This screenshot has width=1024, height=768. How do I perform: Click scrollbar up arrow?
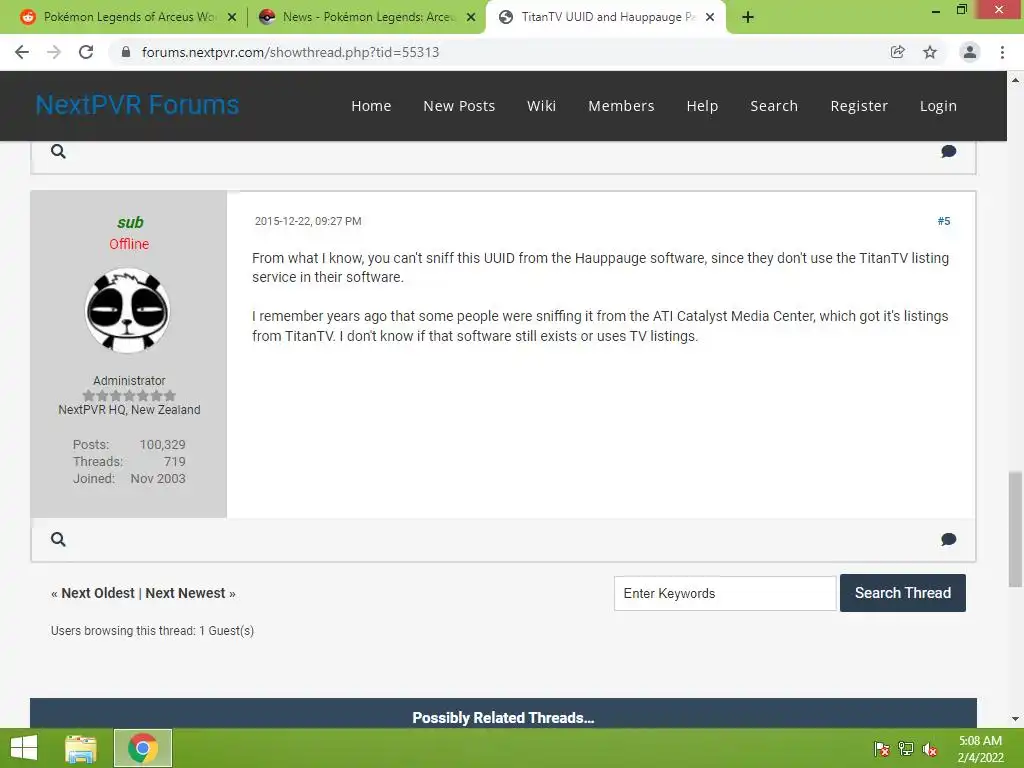point(1015,80)
